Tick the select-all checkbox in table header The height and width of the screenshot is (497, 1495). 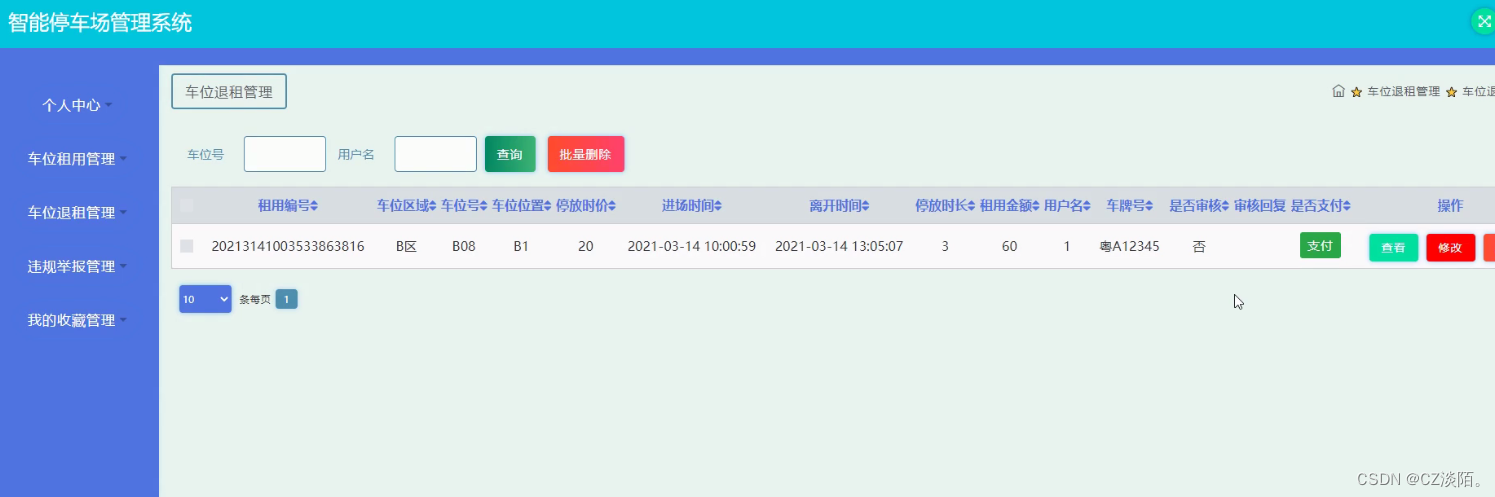[187, 206]
